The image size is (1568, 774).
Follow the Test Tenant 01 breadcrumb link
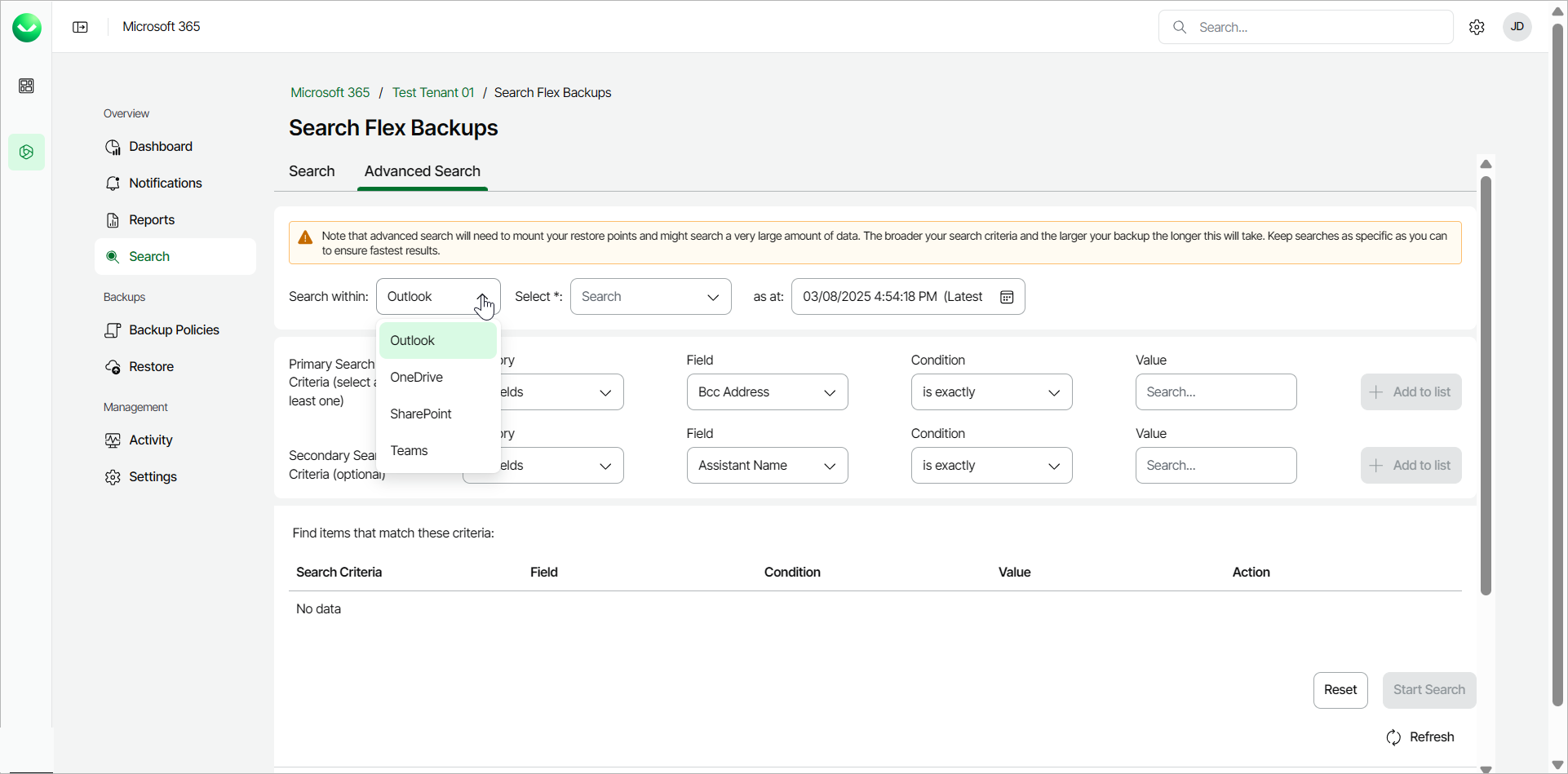[432, 93]
